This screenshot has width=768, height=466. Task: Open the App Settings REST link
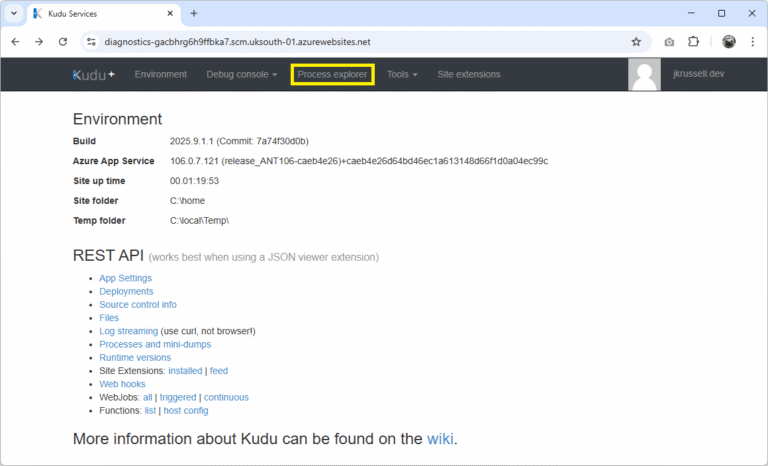[125, 278]
